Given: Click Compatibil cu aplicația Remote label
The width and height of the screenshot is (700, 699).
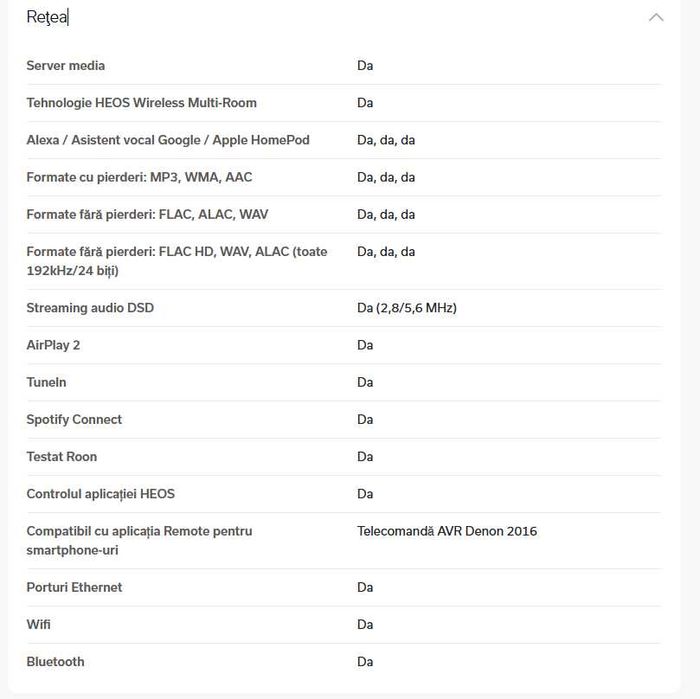Looking at the screenshot, I should (x=139, y=540).
